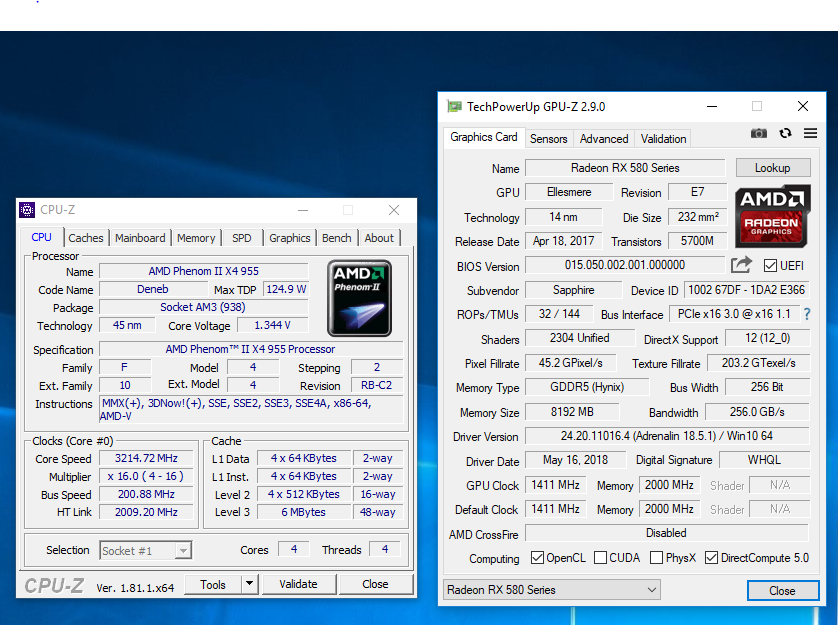Viewport: 838px width, 625px height.
Task: Toggle the CUDA checkbox
Action: click(600, 558)
